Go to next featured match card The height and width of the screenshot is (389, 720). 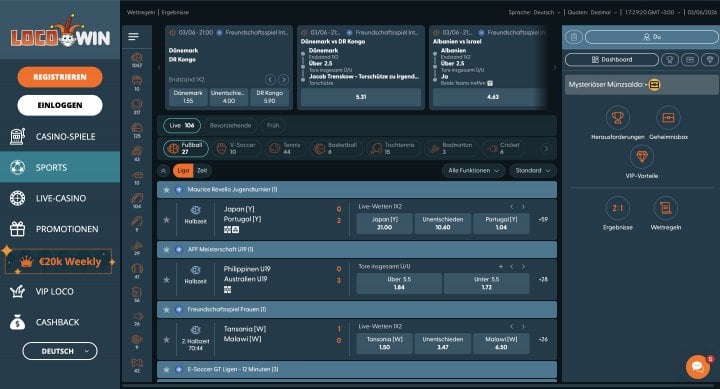555,68
